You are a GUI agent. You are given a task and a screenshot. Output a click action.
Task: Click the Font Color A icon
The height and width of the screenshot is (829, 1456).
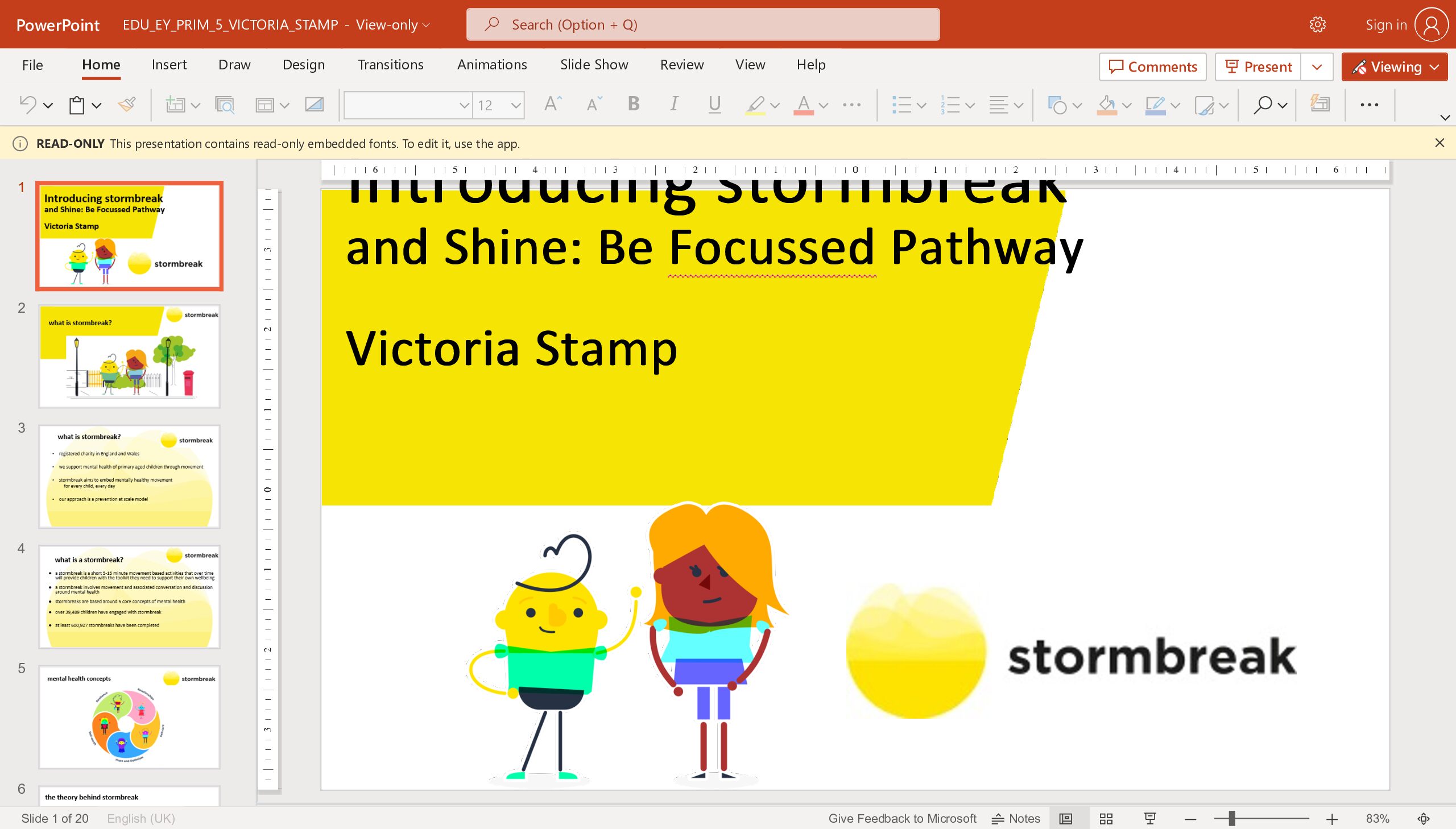click(803, 105)
